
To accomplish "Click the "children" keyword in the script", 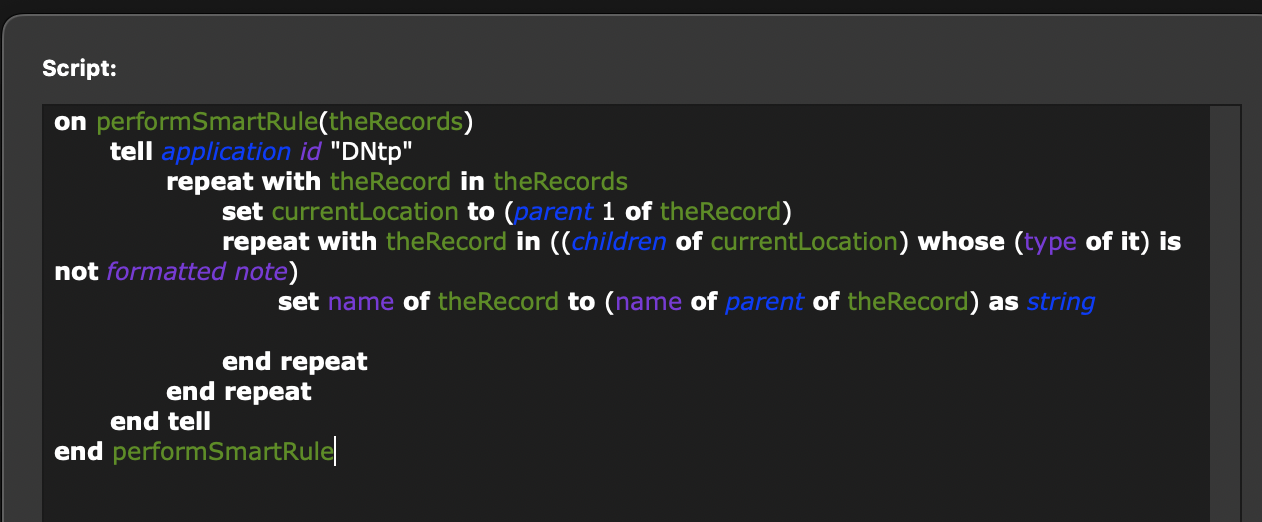I will (x=619, y=242).
